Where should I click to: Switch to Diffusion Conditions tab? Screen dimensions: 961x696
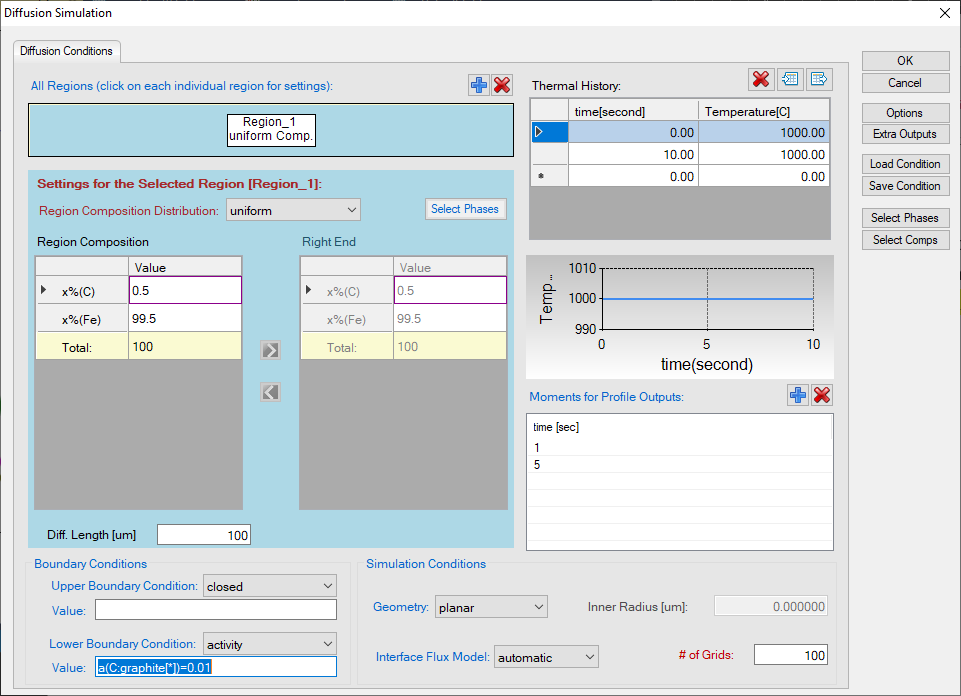coord(67,51)
